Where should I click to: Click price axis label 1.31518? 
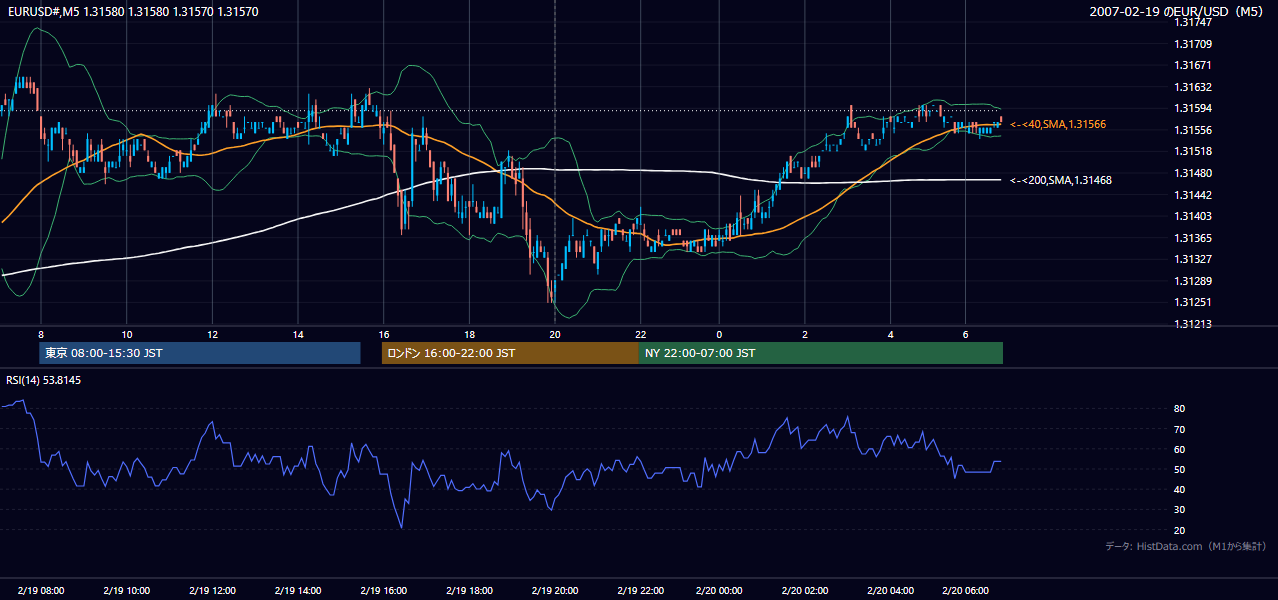1194,151
